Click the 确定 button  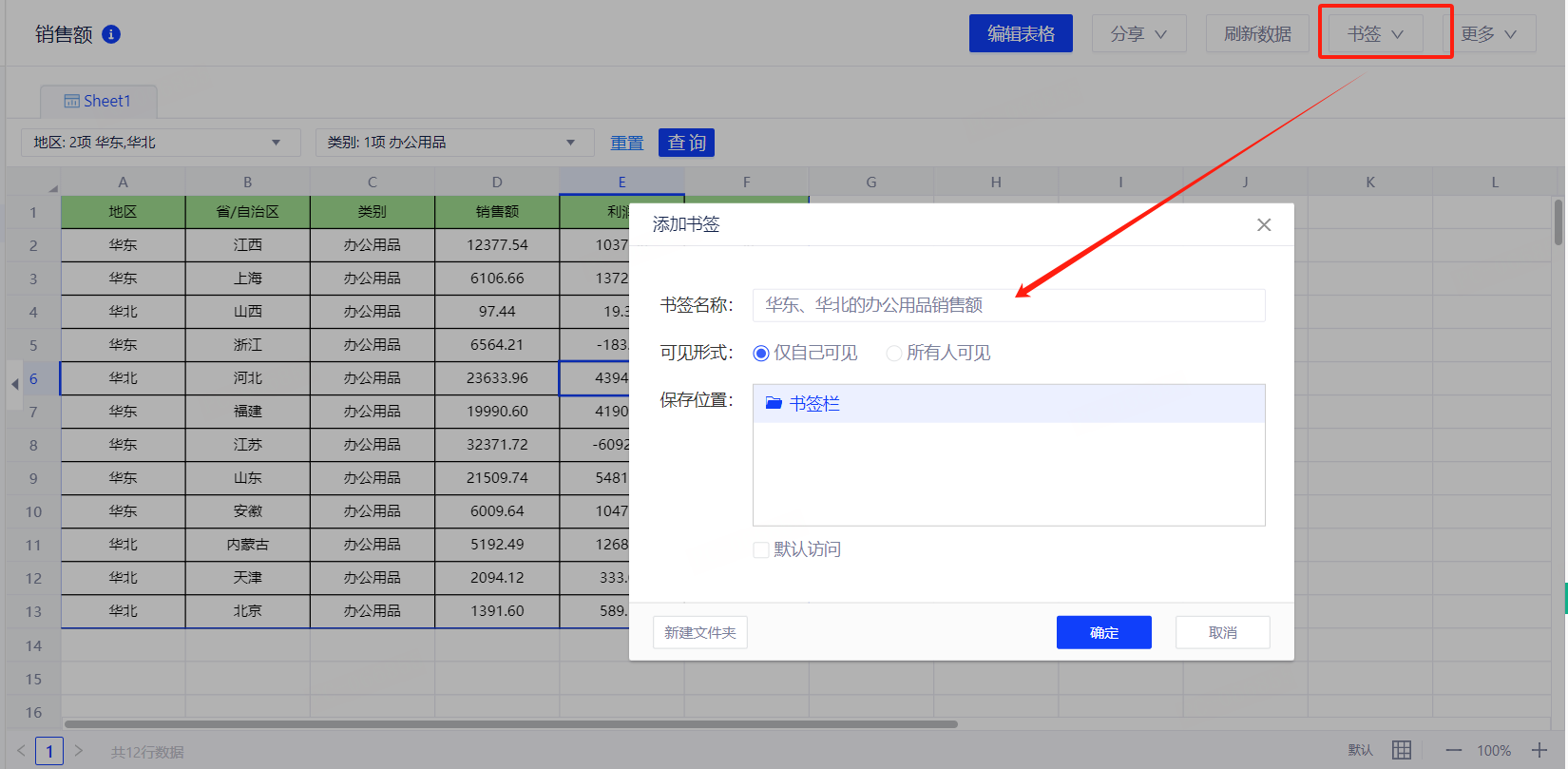[x=1103, y=633]
